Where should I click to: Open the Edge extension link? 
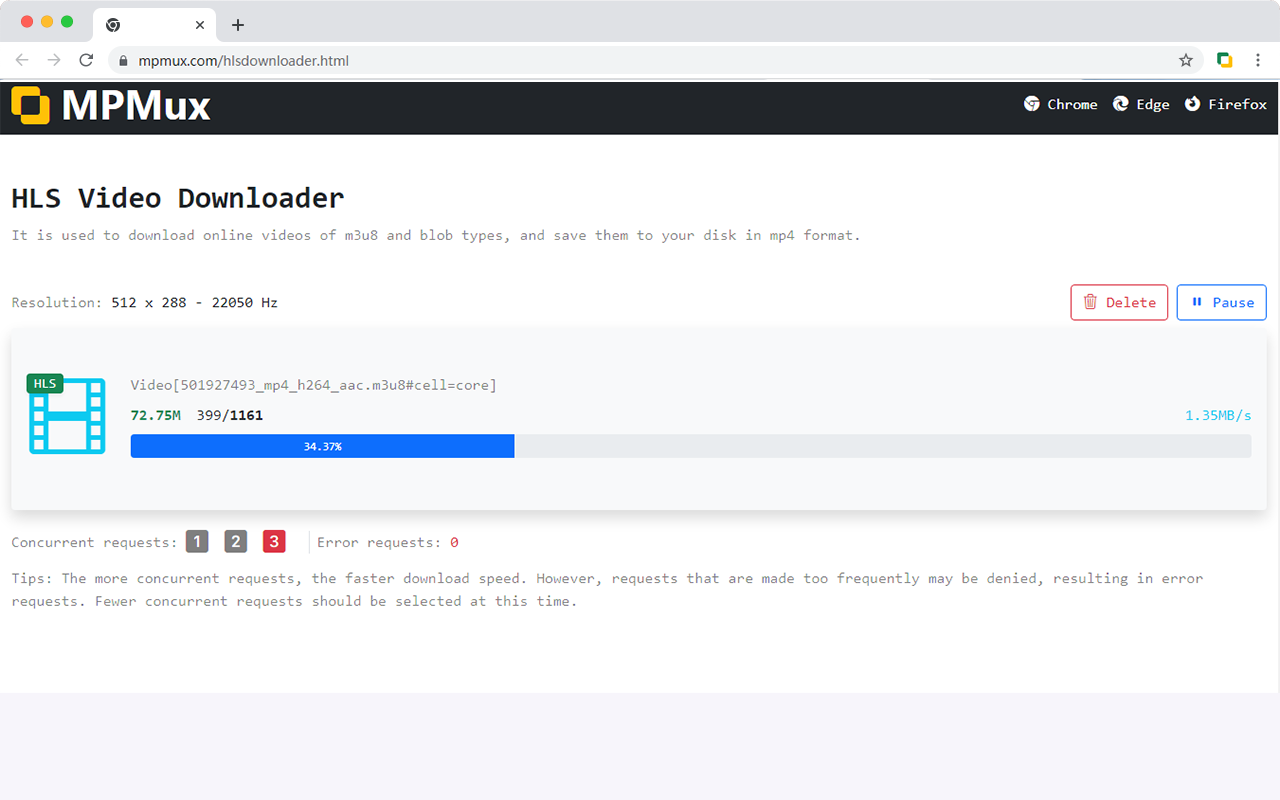(1141, 104)
